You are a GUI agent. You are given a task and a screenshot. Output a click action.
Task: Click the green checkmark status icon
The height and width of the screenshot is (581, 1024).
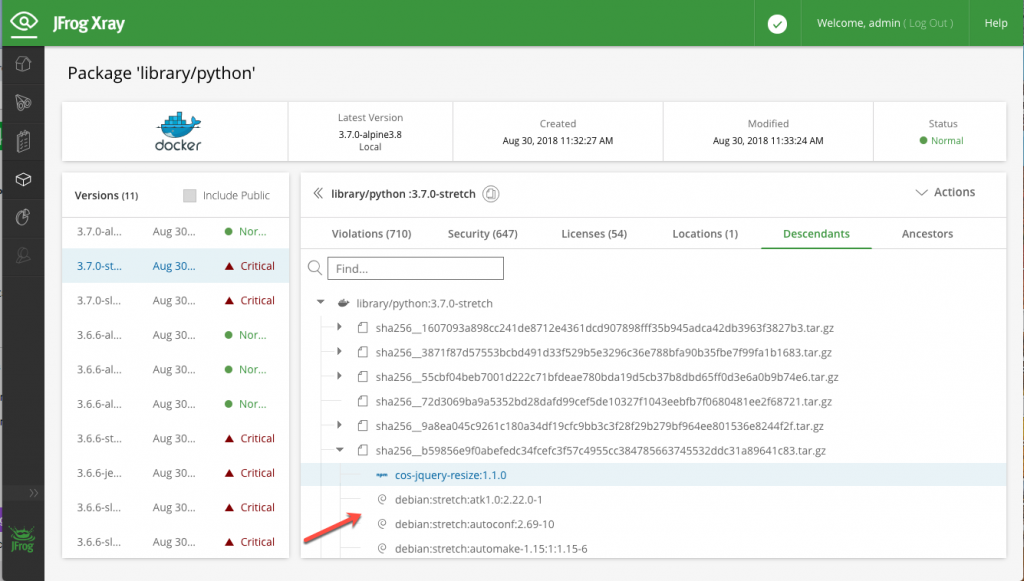(x=777, y=24)
